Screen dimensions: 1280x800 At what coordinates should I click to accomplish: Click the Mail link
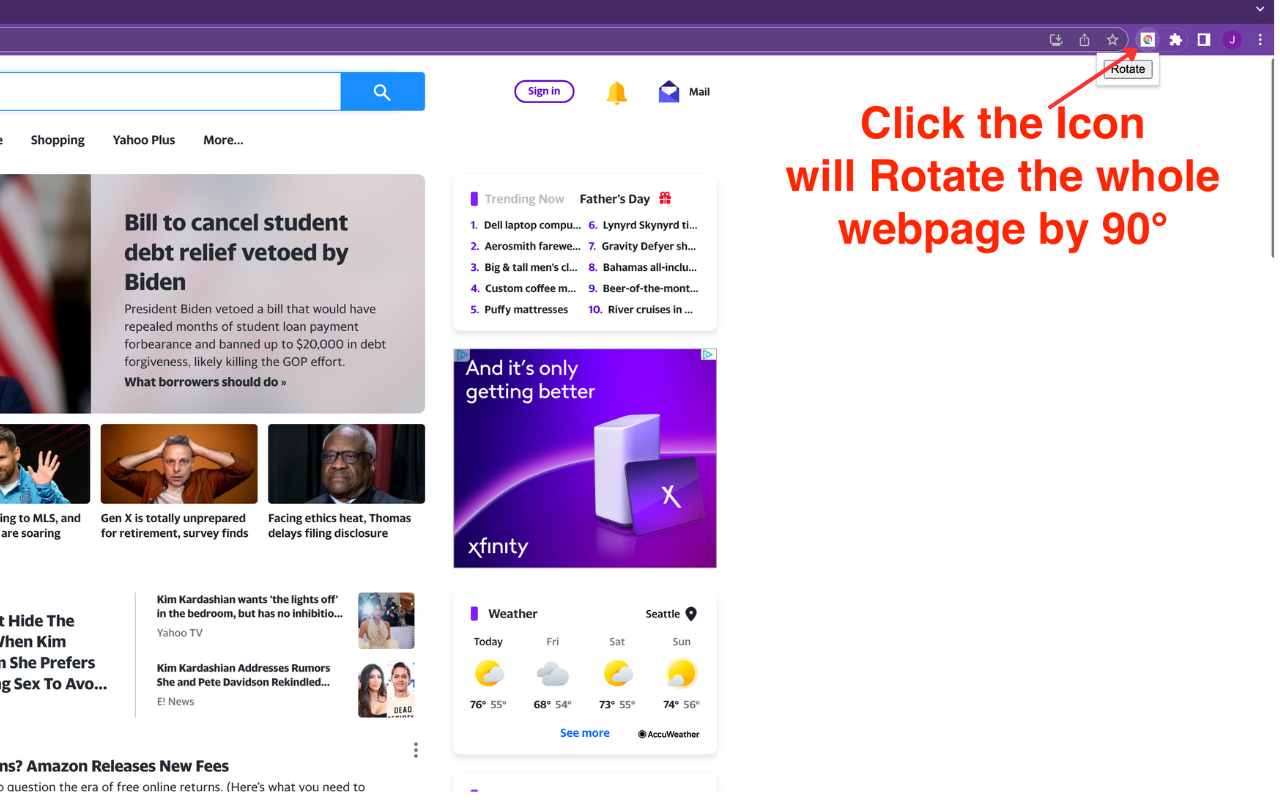699,92
